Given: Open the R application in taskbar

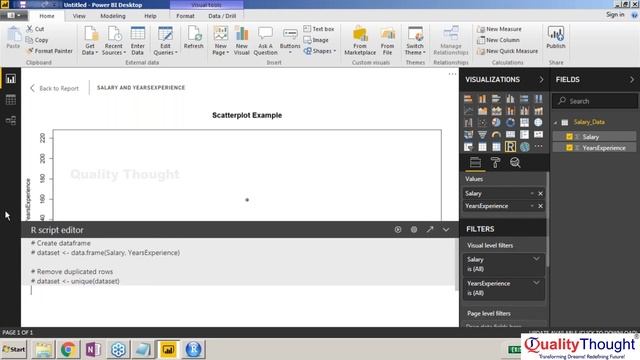Looking at the screenshot, I should pos(193,349).
